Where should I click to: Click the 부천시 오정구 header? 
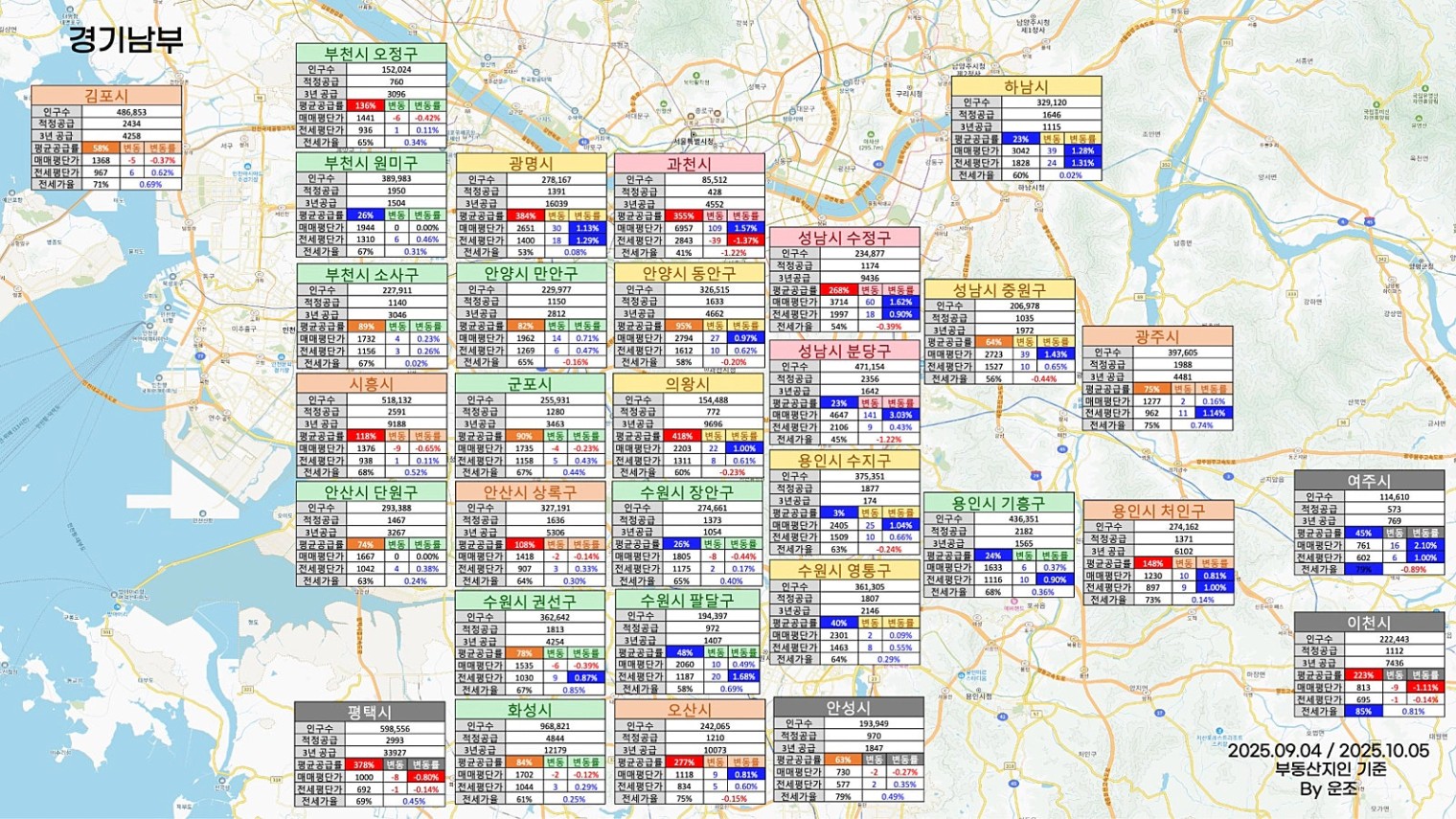tap(371, 54)
